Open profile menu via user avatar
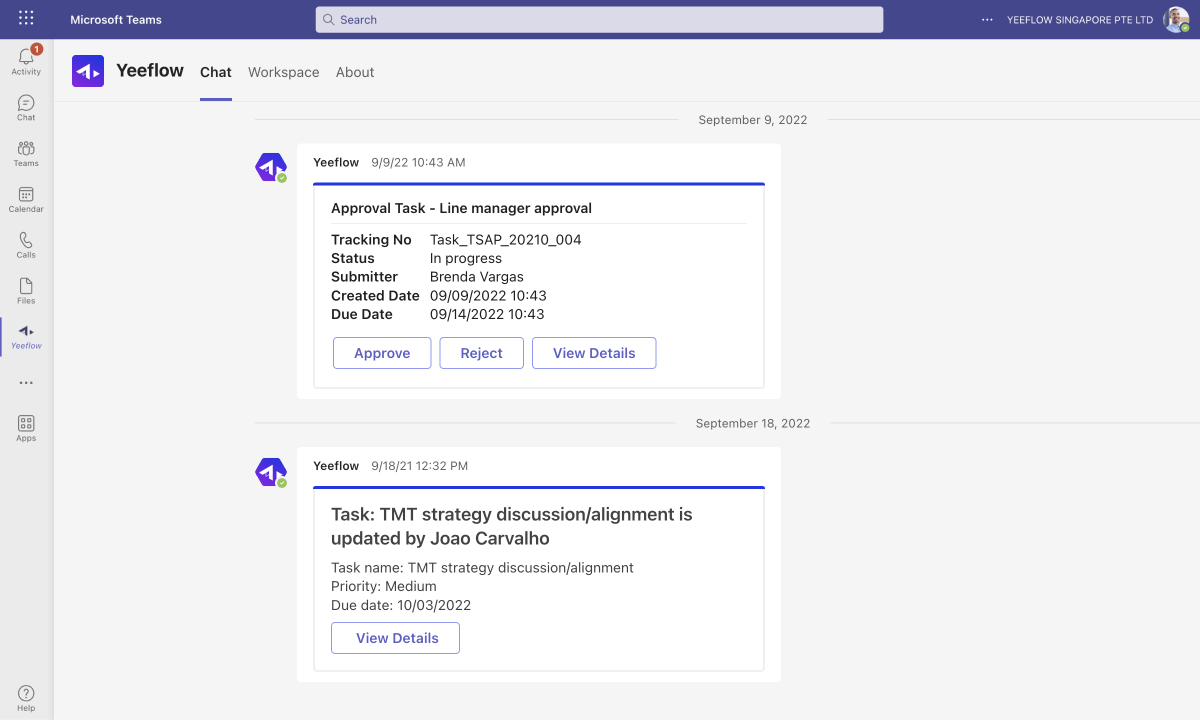Image resolution: width=1200 pixels, height=720 pixels. (x=1175, y=20)
